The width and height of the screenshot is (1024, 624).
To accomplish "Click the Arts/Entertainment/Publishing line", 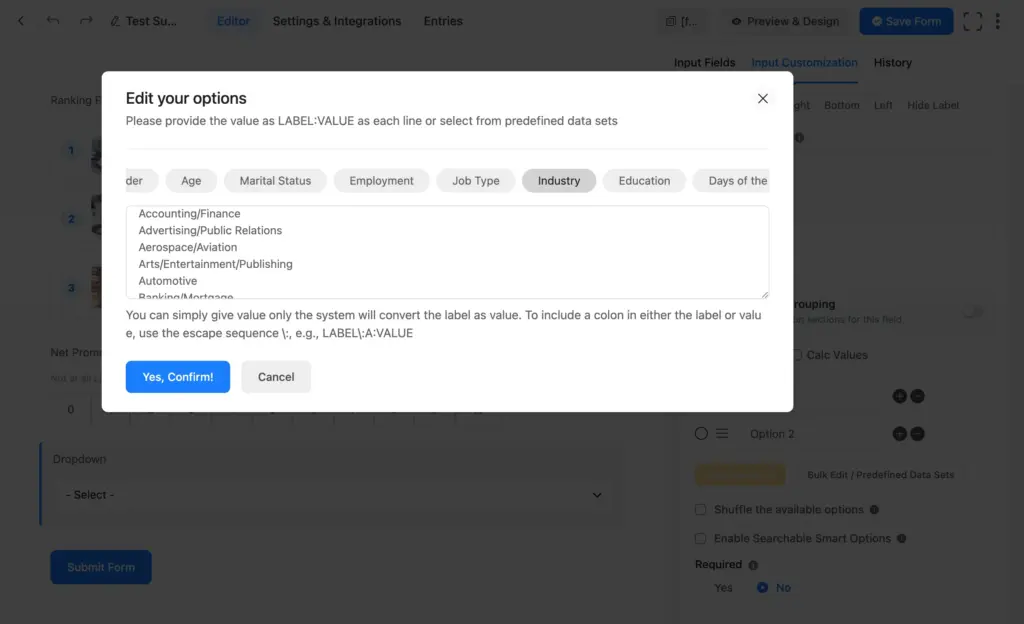I will pos(216,264).
